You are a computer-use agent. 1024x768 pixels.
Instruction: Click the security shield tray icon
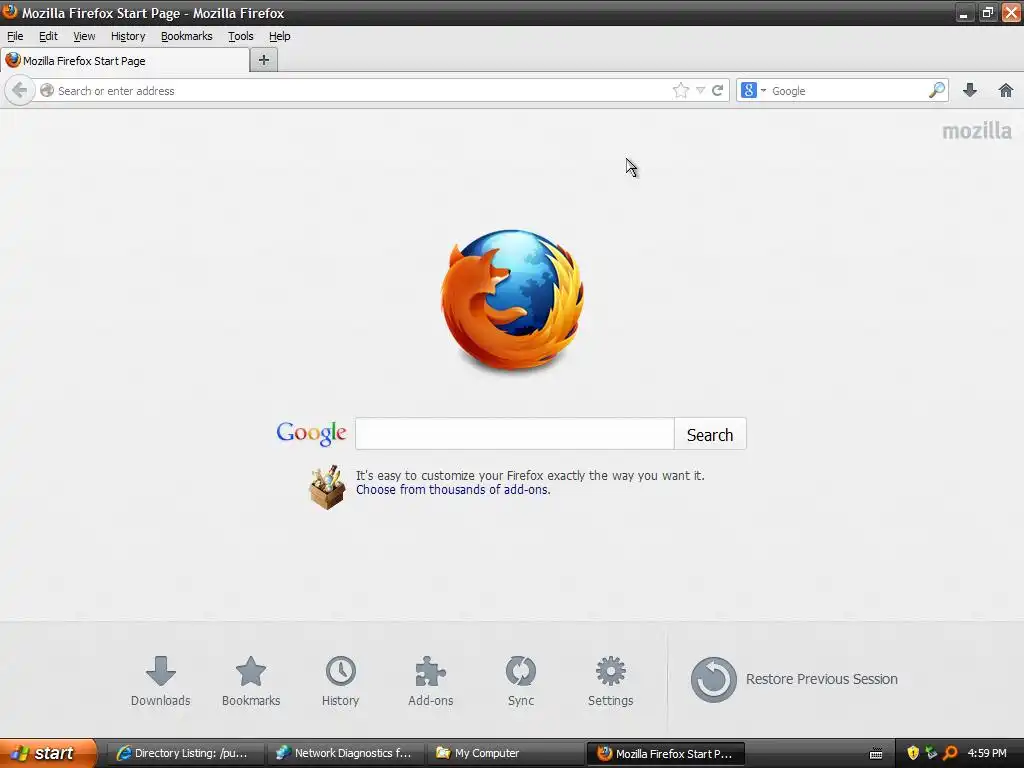[x=913, y=753]
